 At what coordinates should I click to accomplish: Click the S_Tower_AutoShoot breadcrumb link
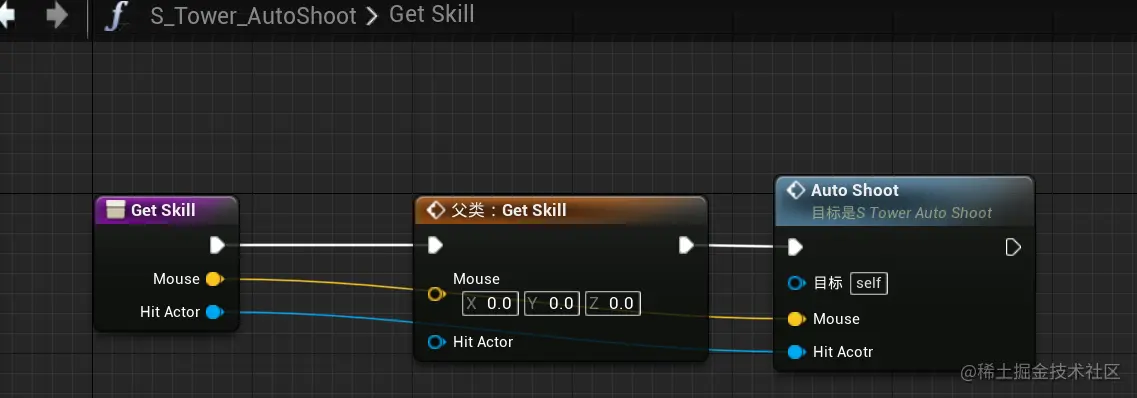coord(254,16)
